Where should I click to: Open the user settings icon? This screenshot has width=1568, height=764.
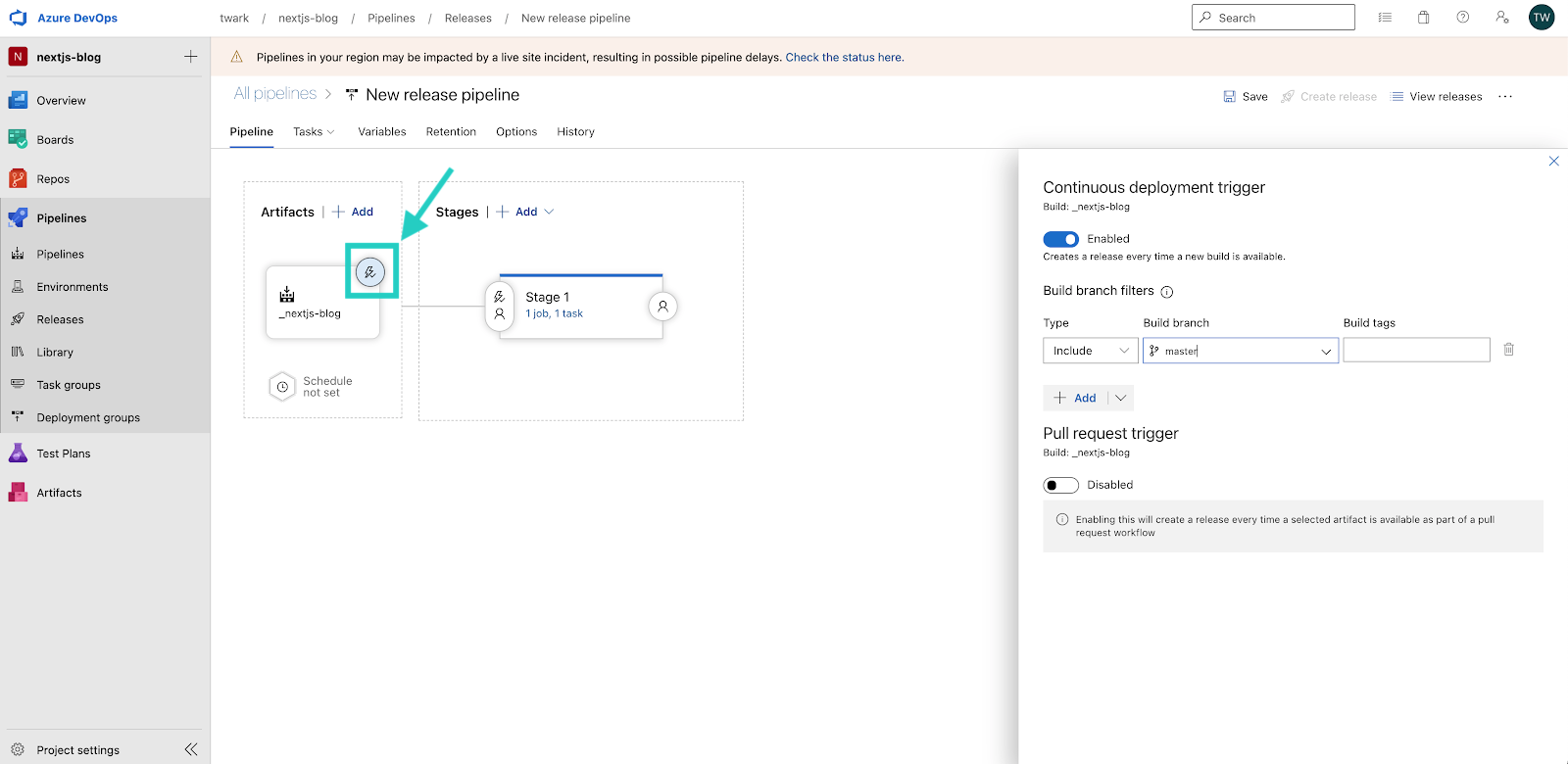[1502, 18]
